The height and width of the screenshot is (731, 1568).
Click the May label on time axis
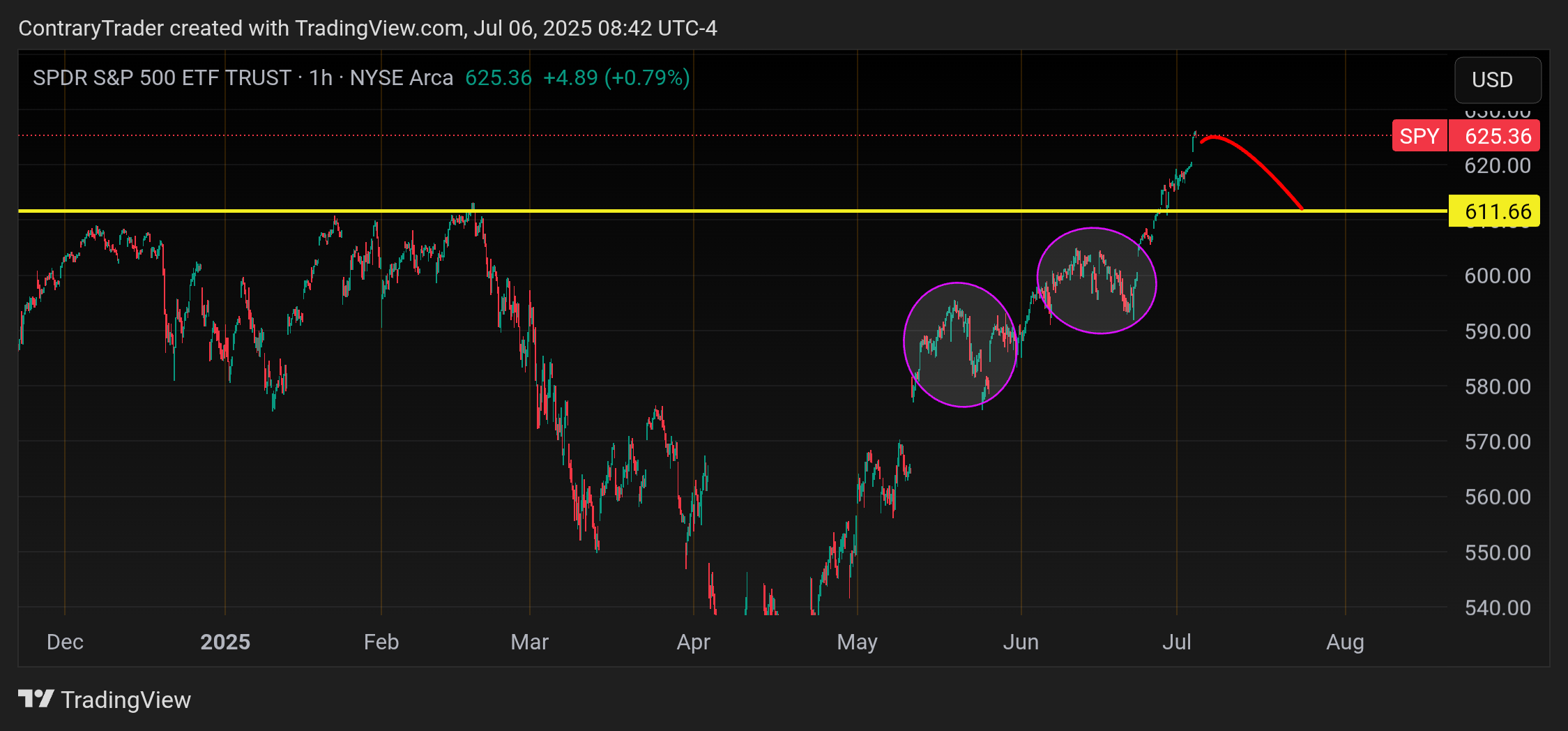tap(858, 642)
